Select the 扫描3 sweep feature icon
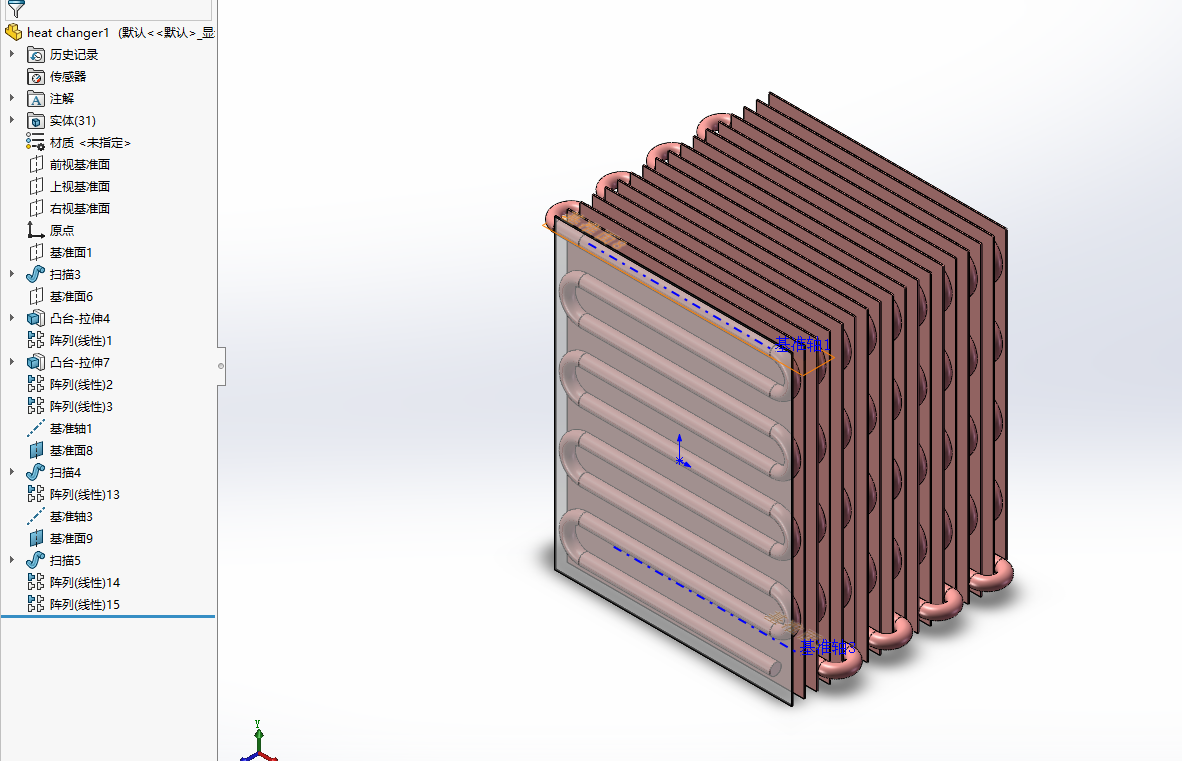1182x761 pixels. click(x=35, y=274)
